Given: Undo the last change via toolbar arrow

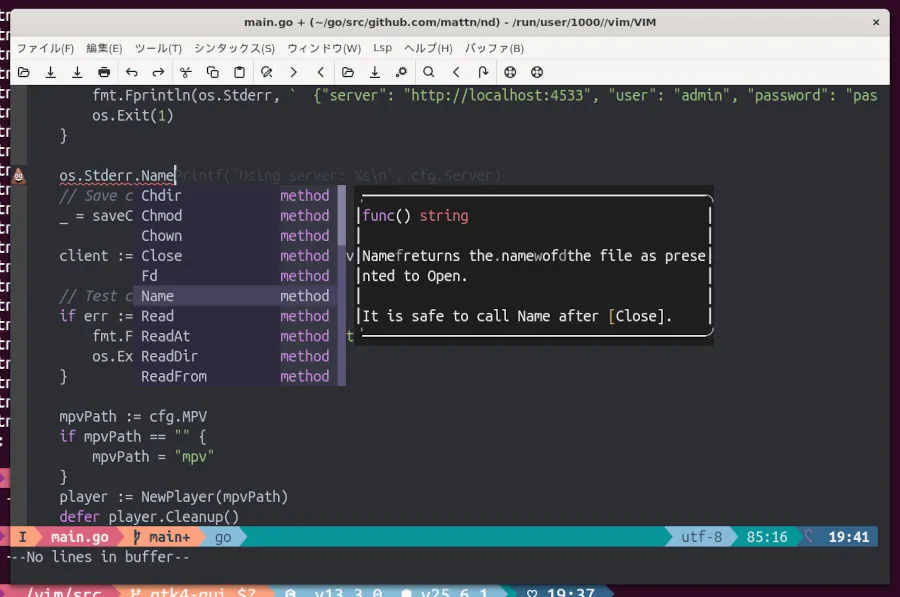Looking at the screenshot, I should coord(131,72).
